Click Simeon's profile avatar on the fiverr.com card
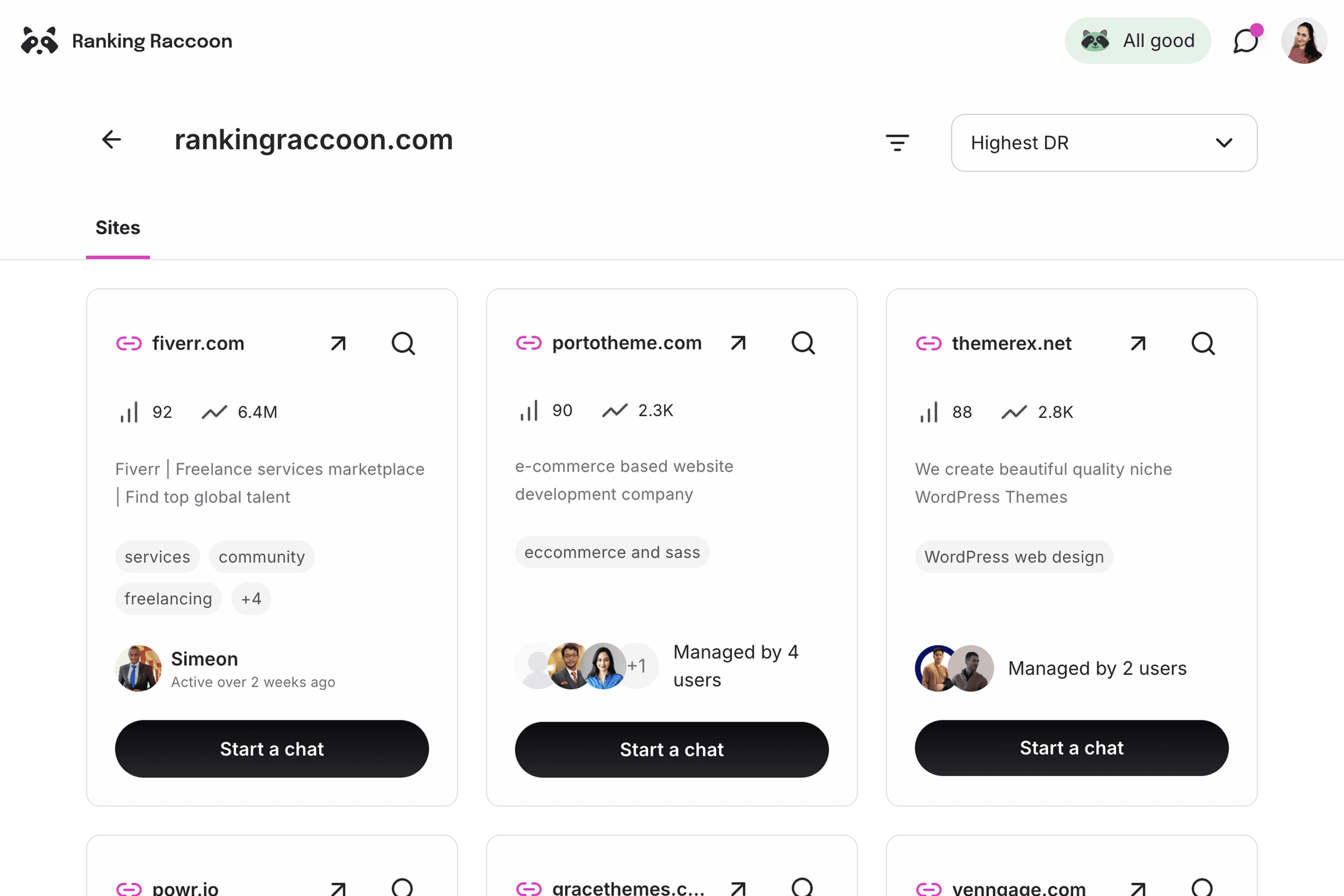The width and height of the screenshot is (1344, 896). [138, 667]
